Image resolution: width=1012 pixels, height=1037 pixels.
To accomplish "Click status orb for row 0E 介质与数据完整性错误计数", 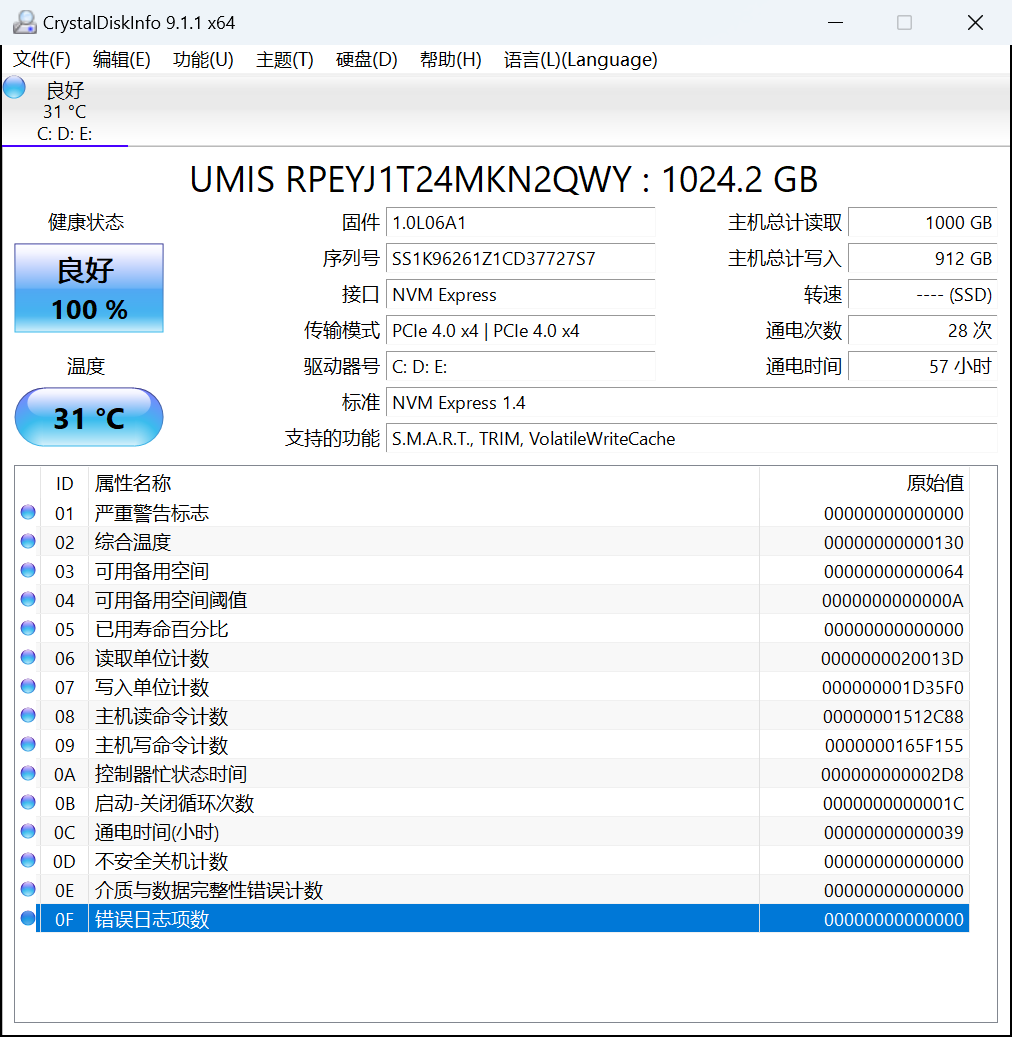I will 28,889.
